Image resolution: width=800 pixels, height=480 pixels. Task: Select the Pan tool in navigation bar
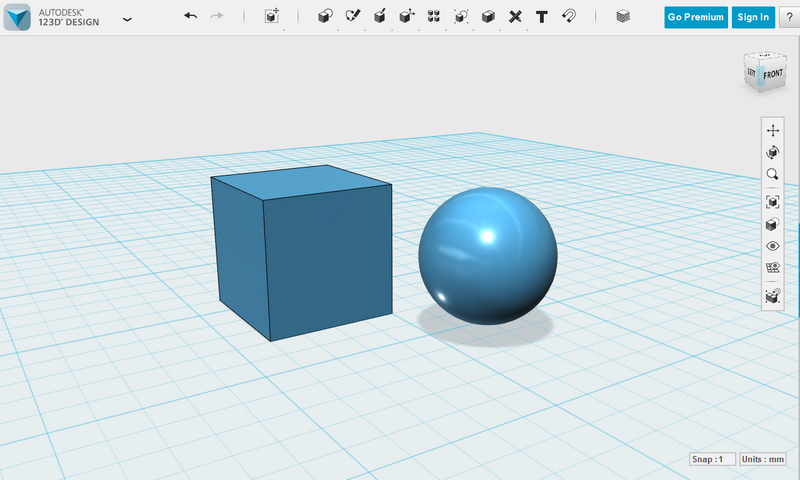tap(772, 131)
